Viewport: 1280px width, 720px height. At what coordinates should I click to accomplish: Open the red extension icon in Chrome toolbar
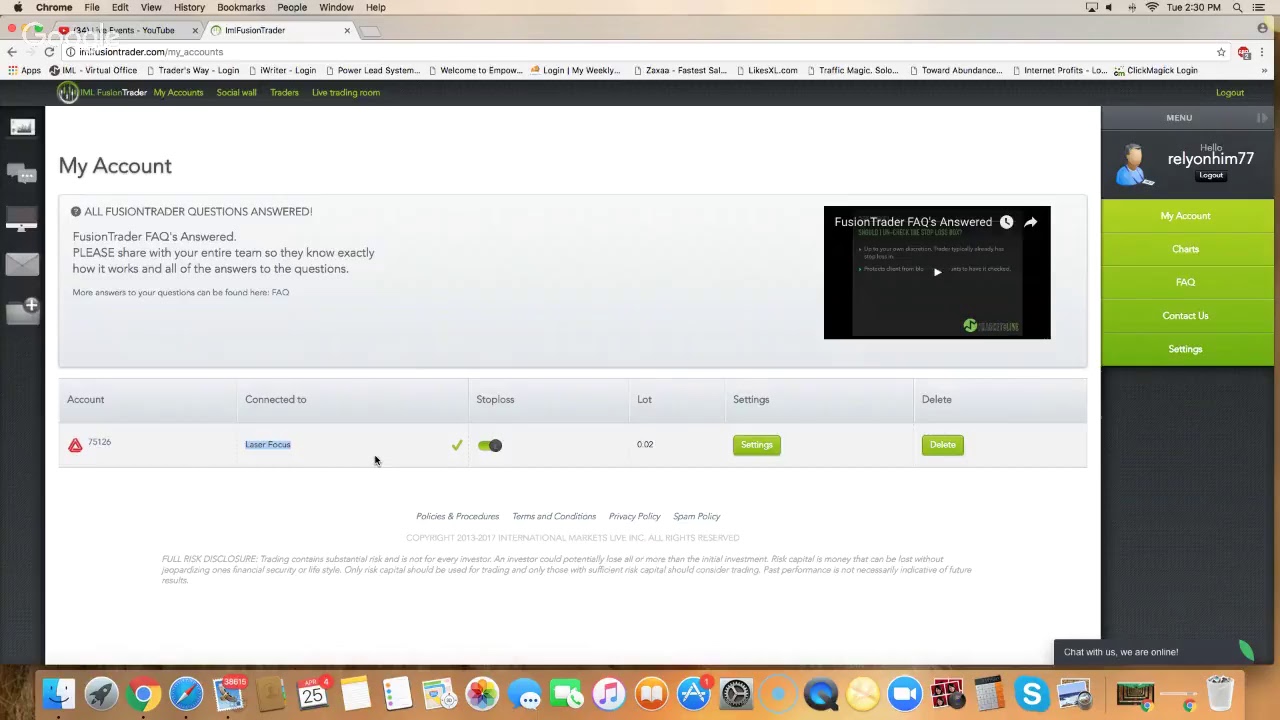(x=1243, y=52)
